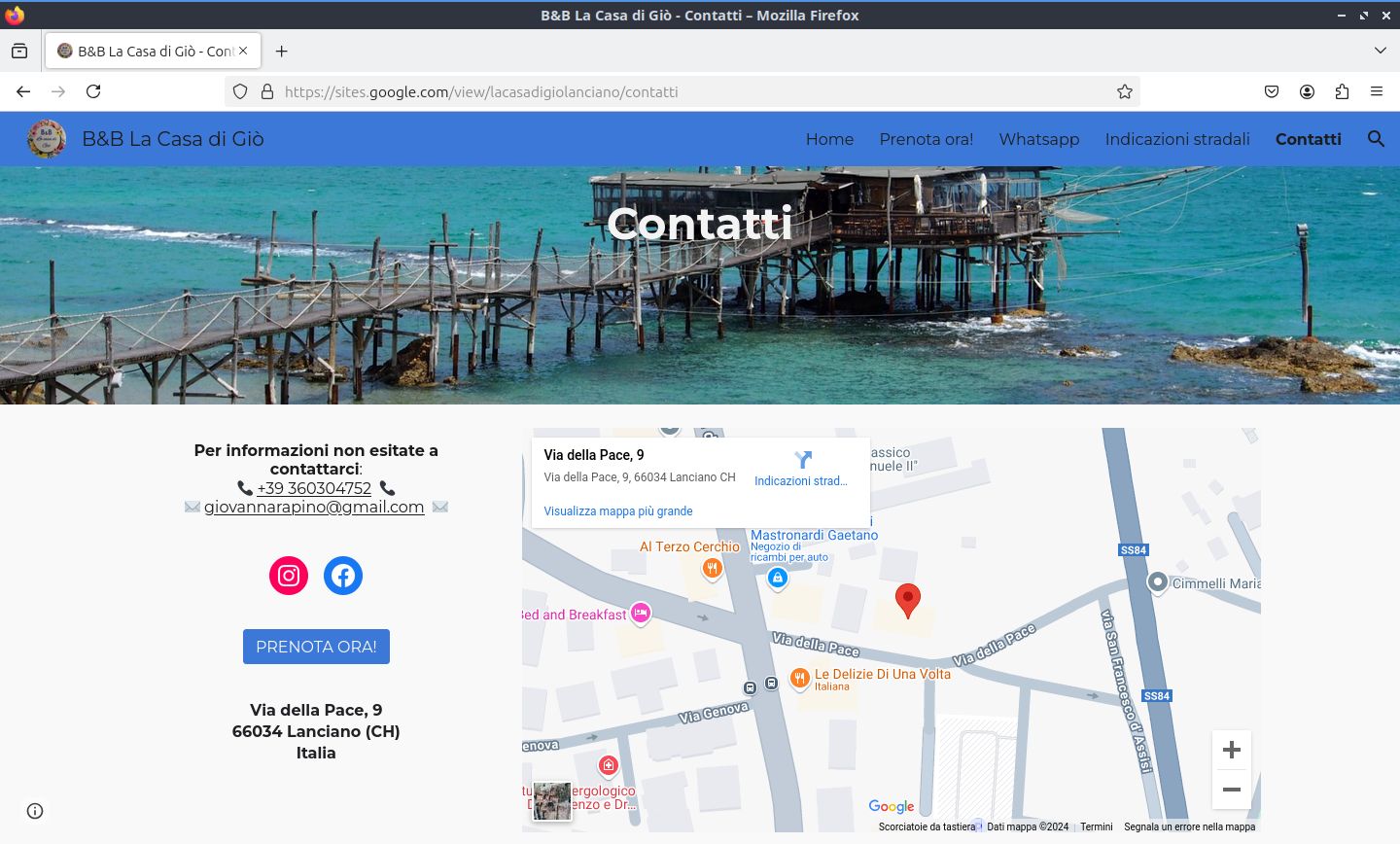Click the red map location pin

click(x=907, y=600)
